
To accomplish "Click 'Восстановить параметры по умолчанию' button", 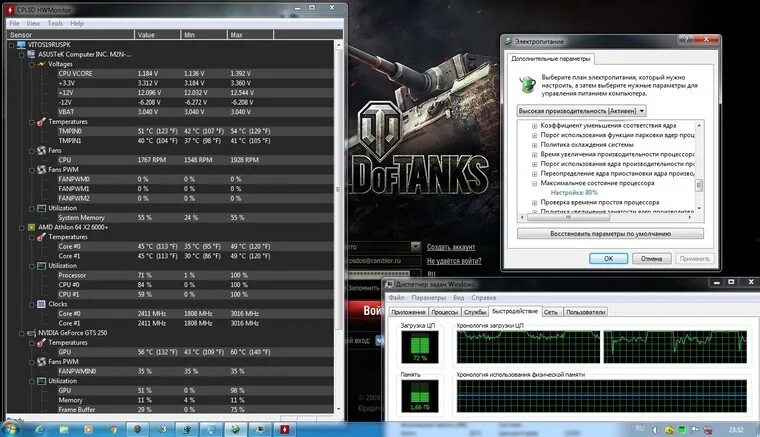I will pyautogui.click(x=610, y=234).
